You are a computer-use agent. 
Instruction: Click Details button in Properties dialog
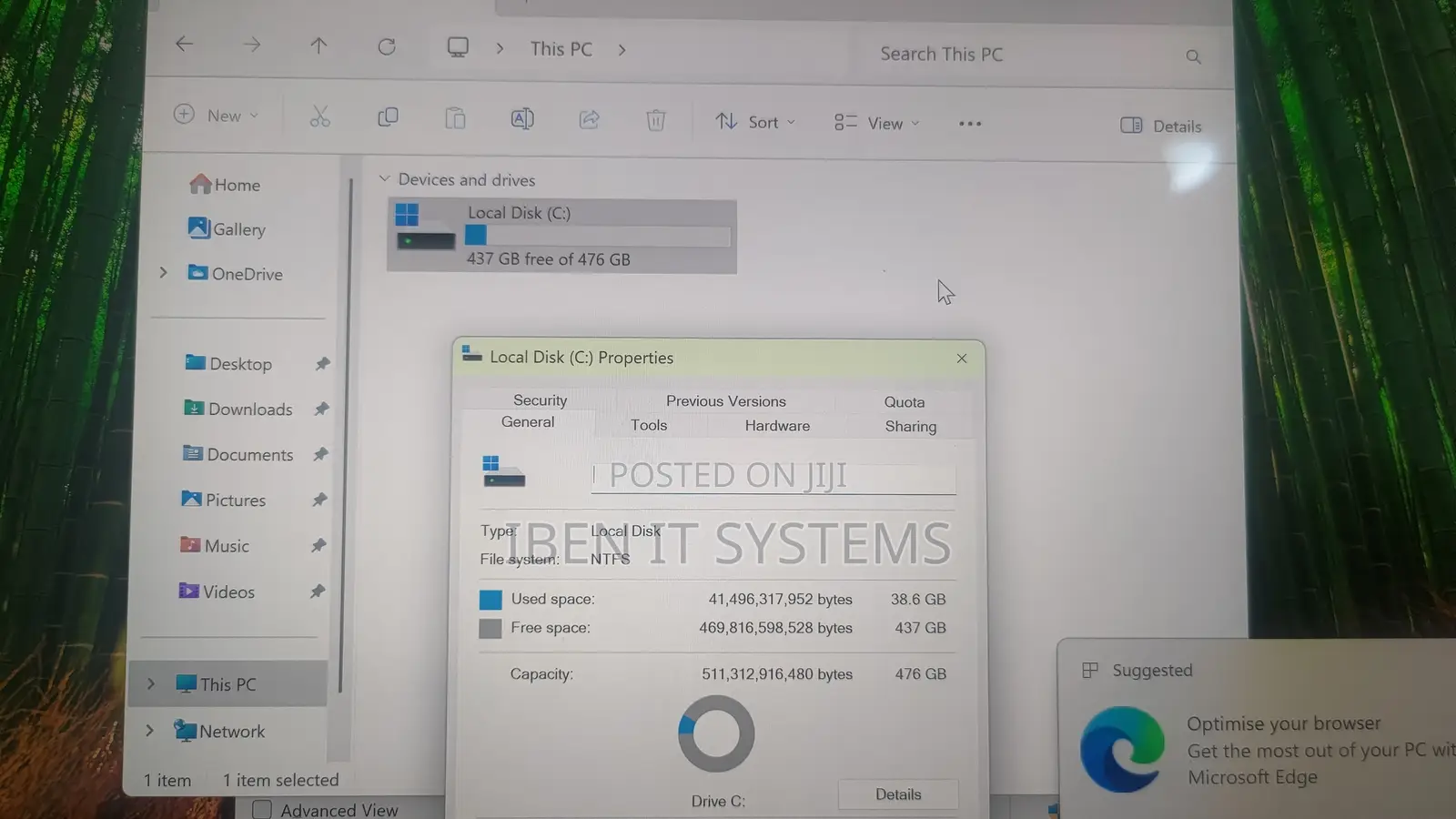(898, 794)
